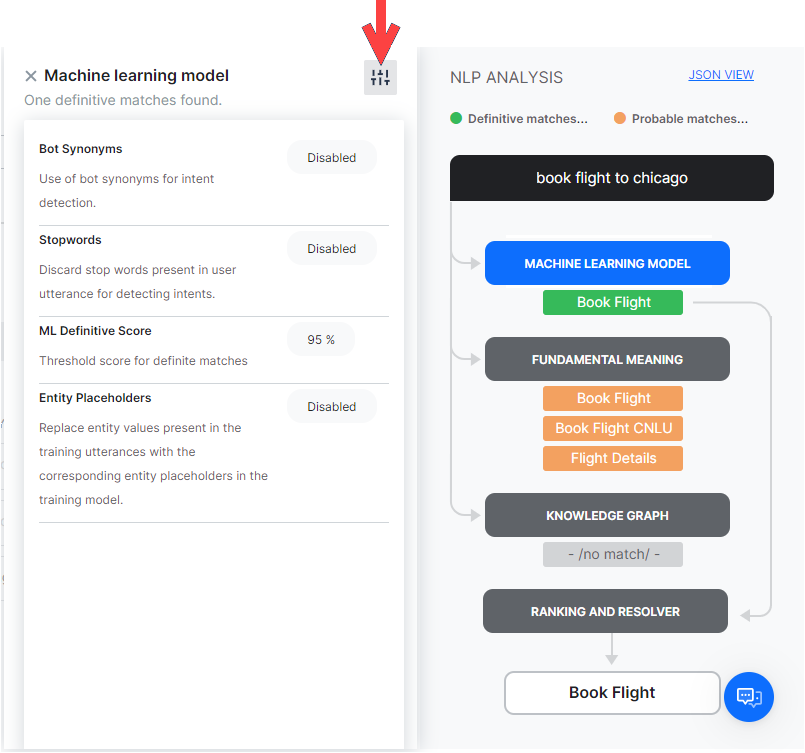Image resolution: width=805 pixels, height=753 pixels.
Task: Click the 'book flight to chicago' utterance box
Action: click(612, 178)
